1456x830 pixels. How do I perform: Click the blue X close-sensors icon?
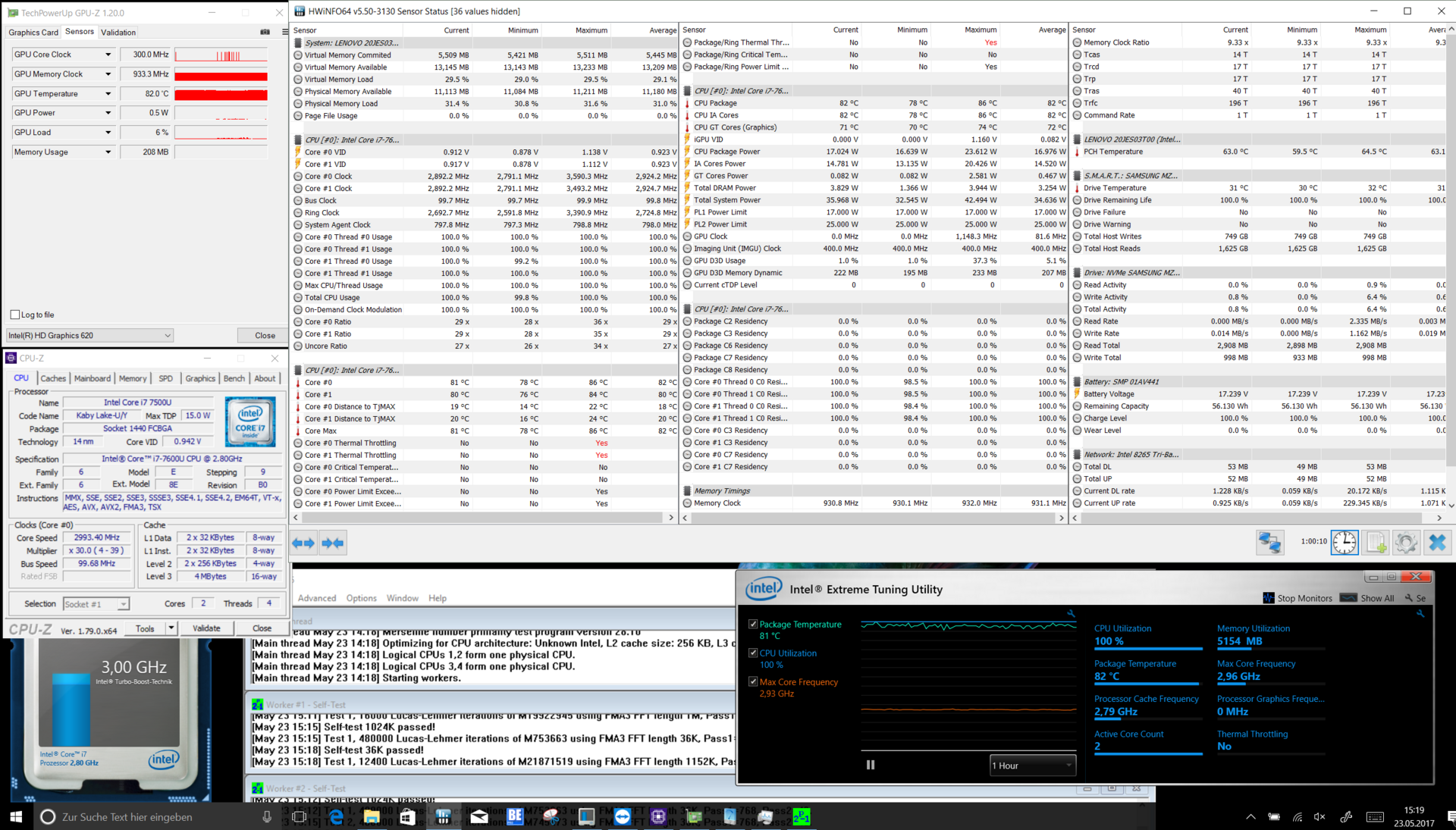point(1437,542)
